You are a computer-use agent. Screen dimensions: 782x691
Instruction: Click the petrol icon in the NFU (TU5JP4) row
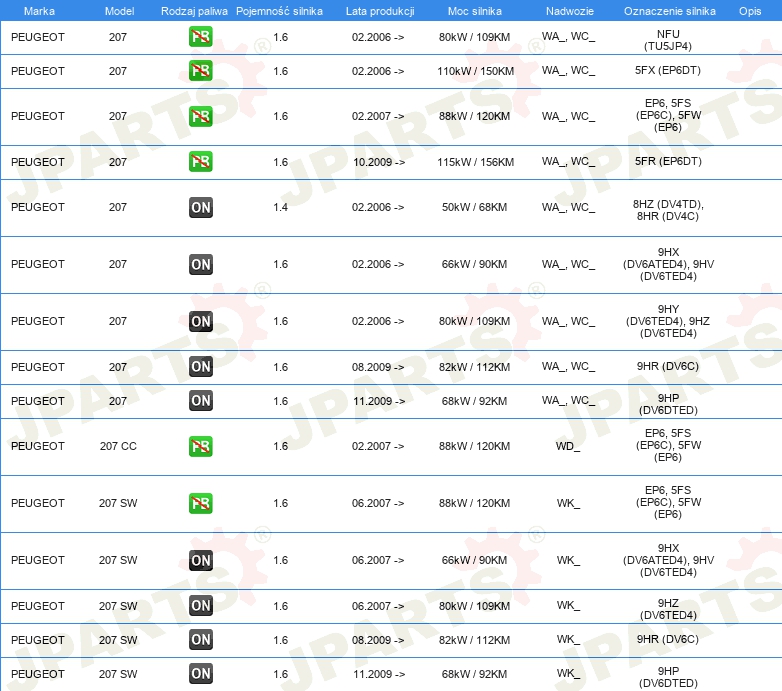200,36
